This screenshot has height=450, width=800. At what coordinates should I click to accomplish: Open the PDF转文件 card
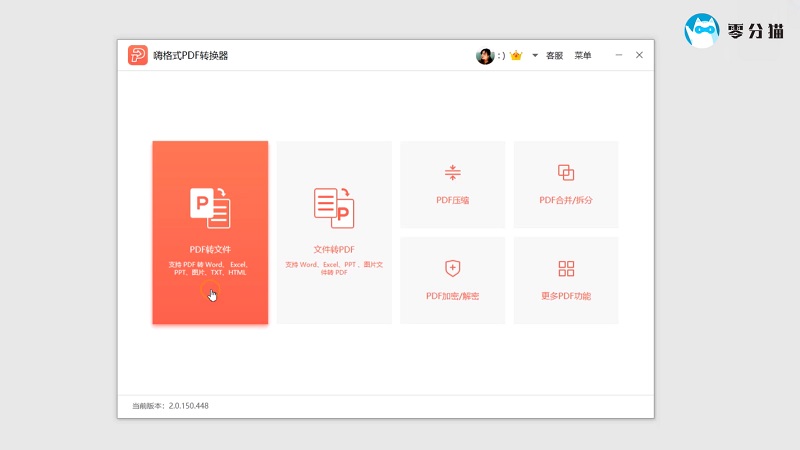[x=210, y=233]
